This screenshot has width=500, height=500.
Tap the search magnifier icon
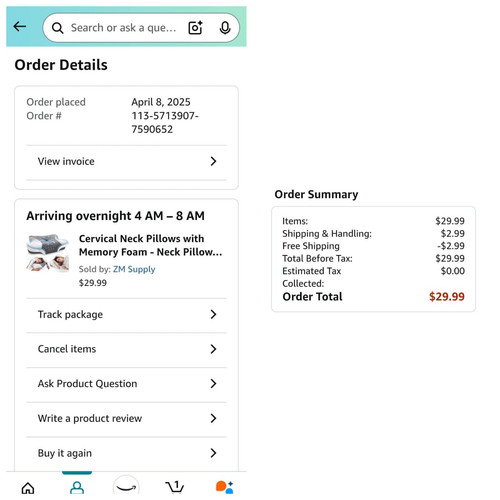pos(57,28)
